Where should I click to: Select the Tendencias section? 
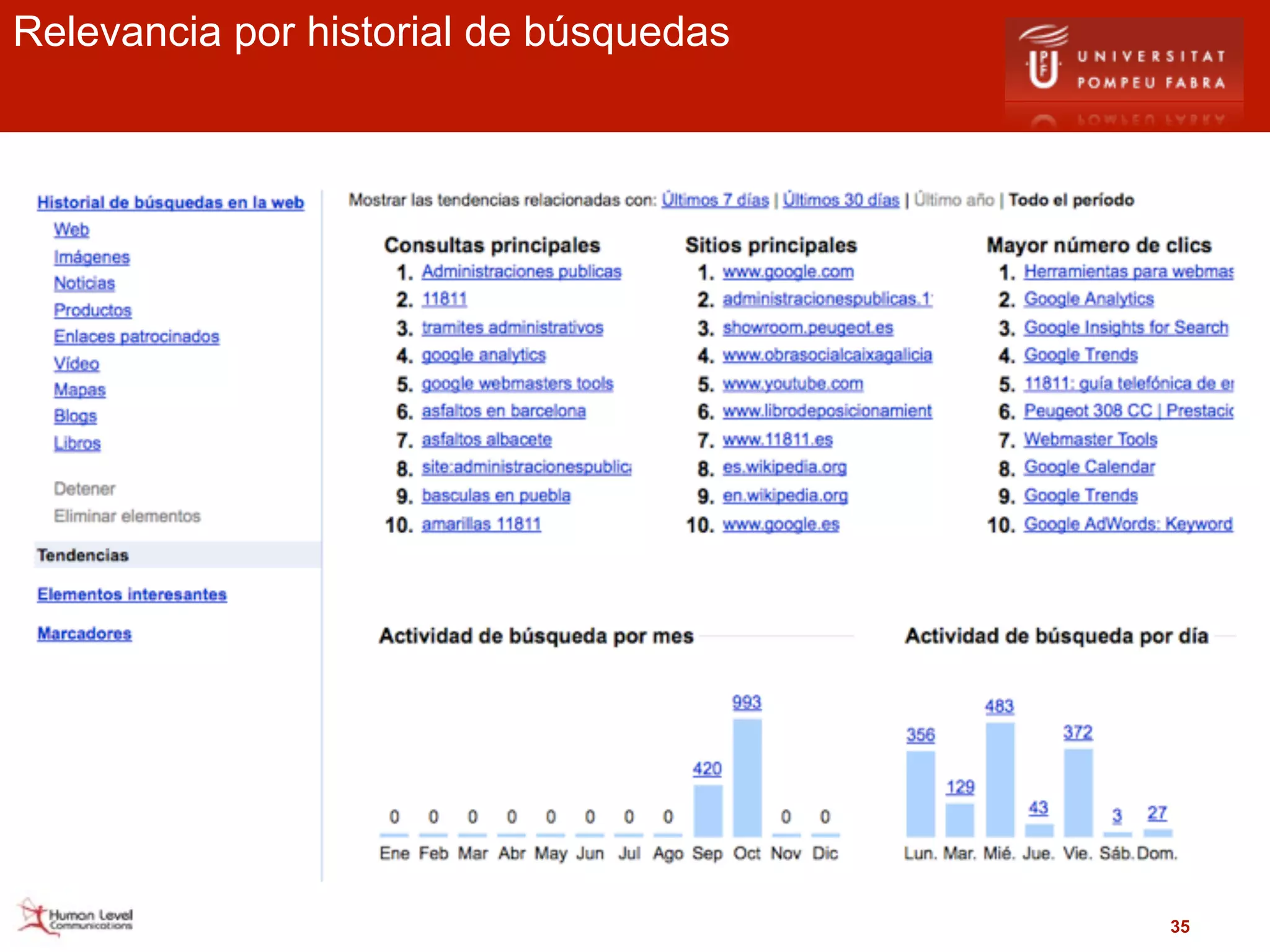177,555
